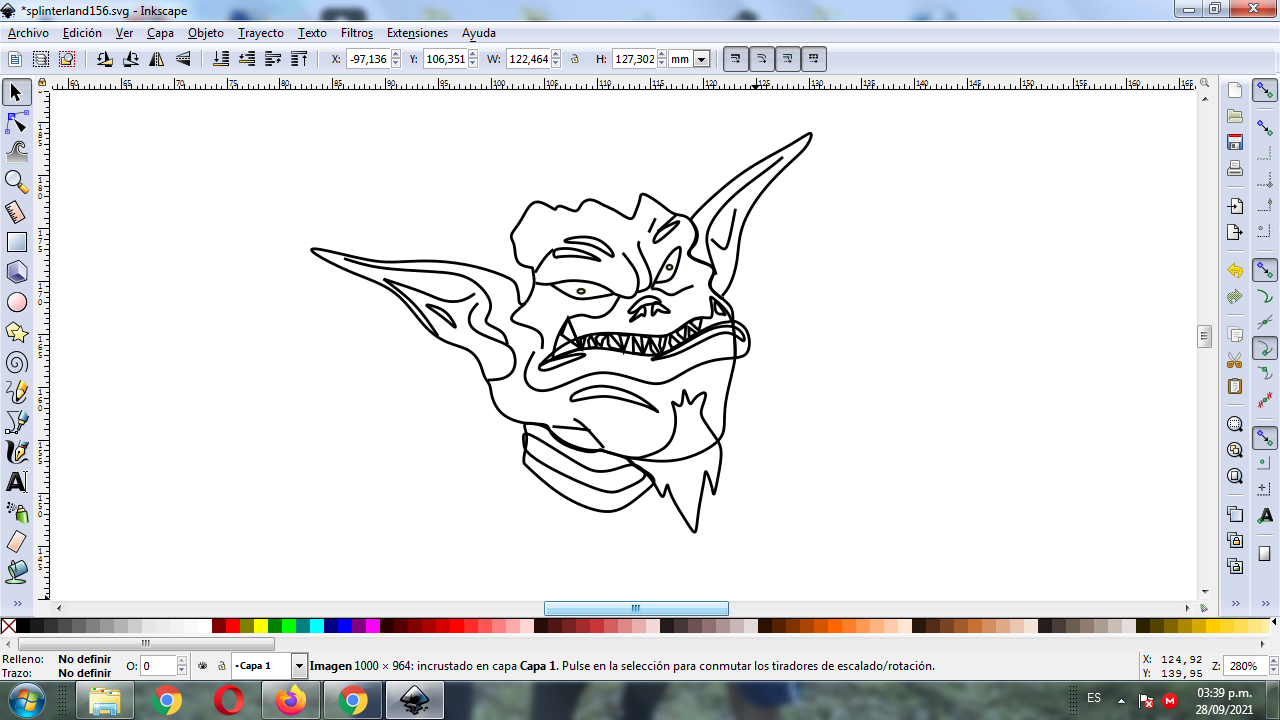Select the Zoom magnifier tool
Image resolution: width=1280 pixels, height=720 pixels.
16,182
